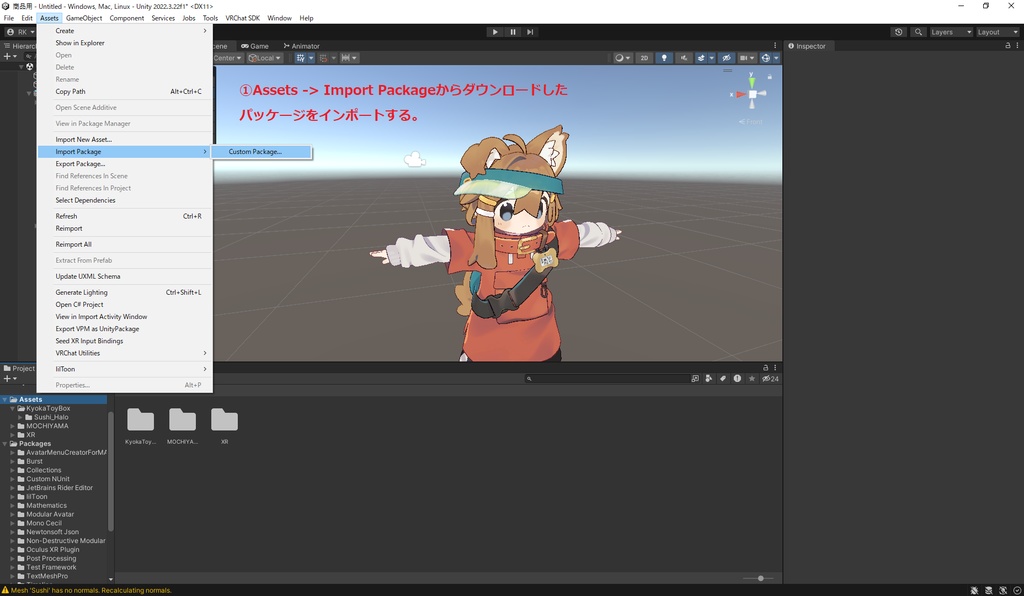Toggle Scene lighting lightbulb

pos(664,58)
